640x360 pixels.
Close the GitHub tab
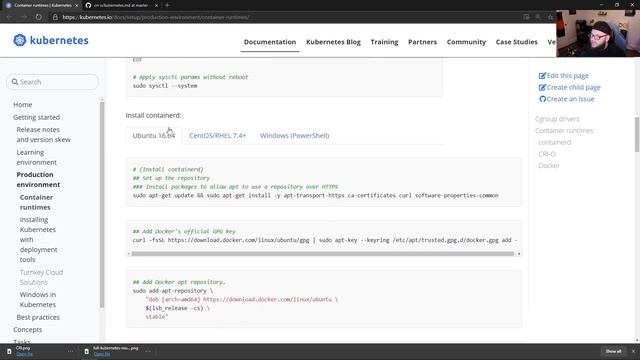coord(156,5)
